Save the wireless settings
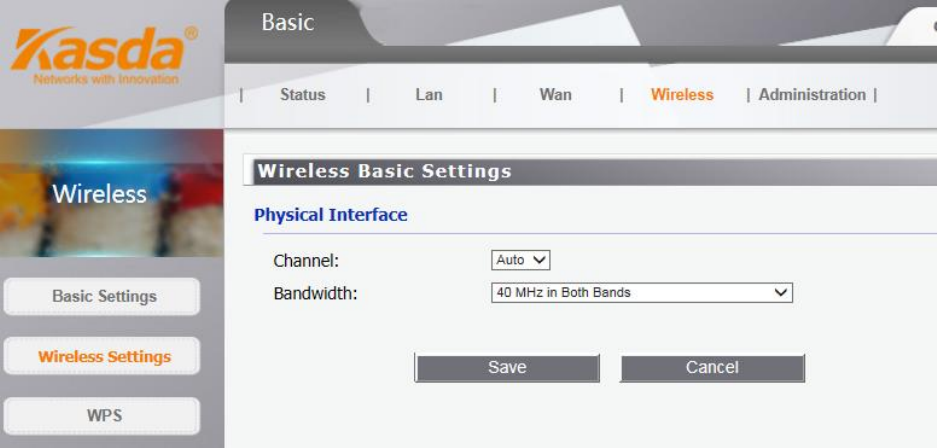 coord(507,368)
